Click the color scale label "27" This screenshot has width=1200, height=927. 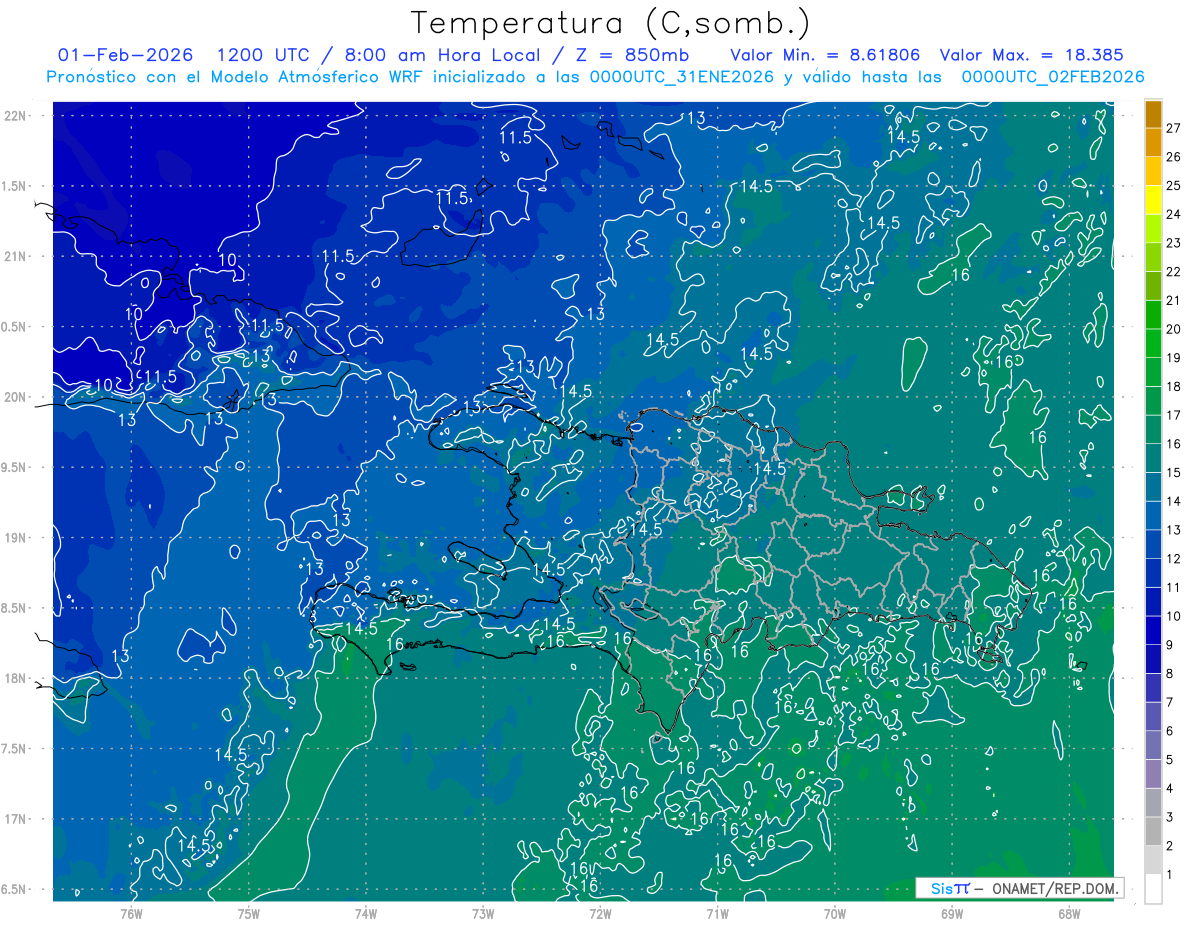[1174, 128]
